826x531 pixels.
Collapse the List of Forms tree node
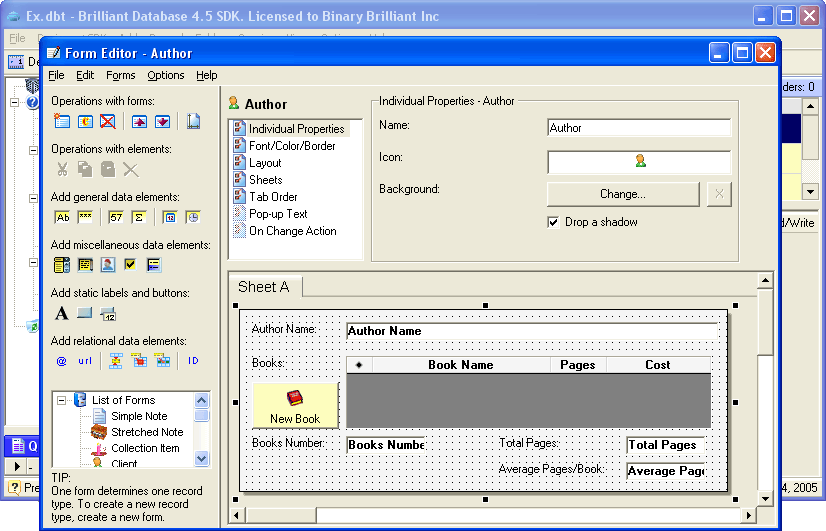pyautogui.click(x=62, y=400)
